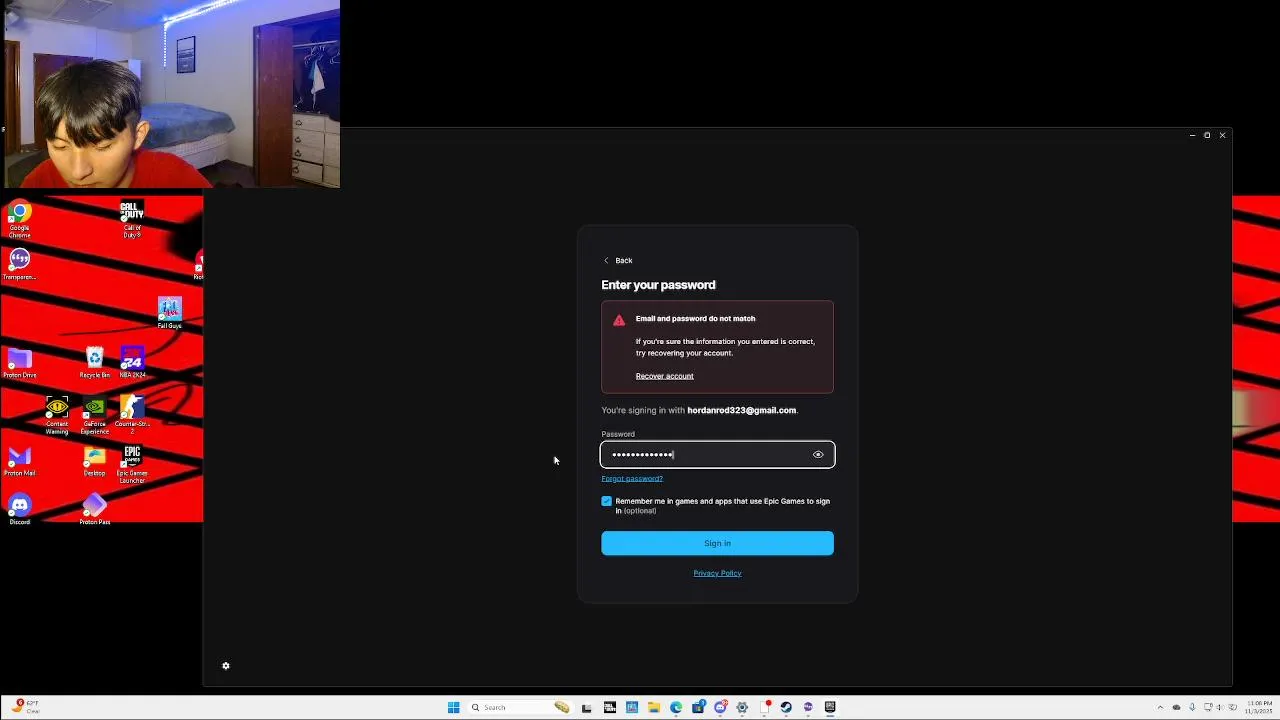
Task: Open Epic launcher settings gear icon
Action: tap(226, 666)
